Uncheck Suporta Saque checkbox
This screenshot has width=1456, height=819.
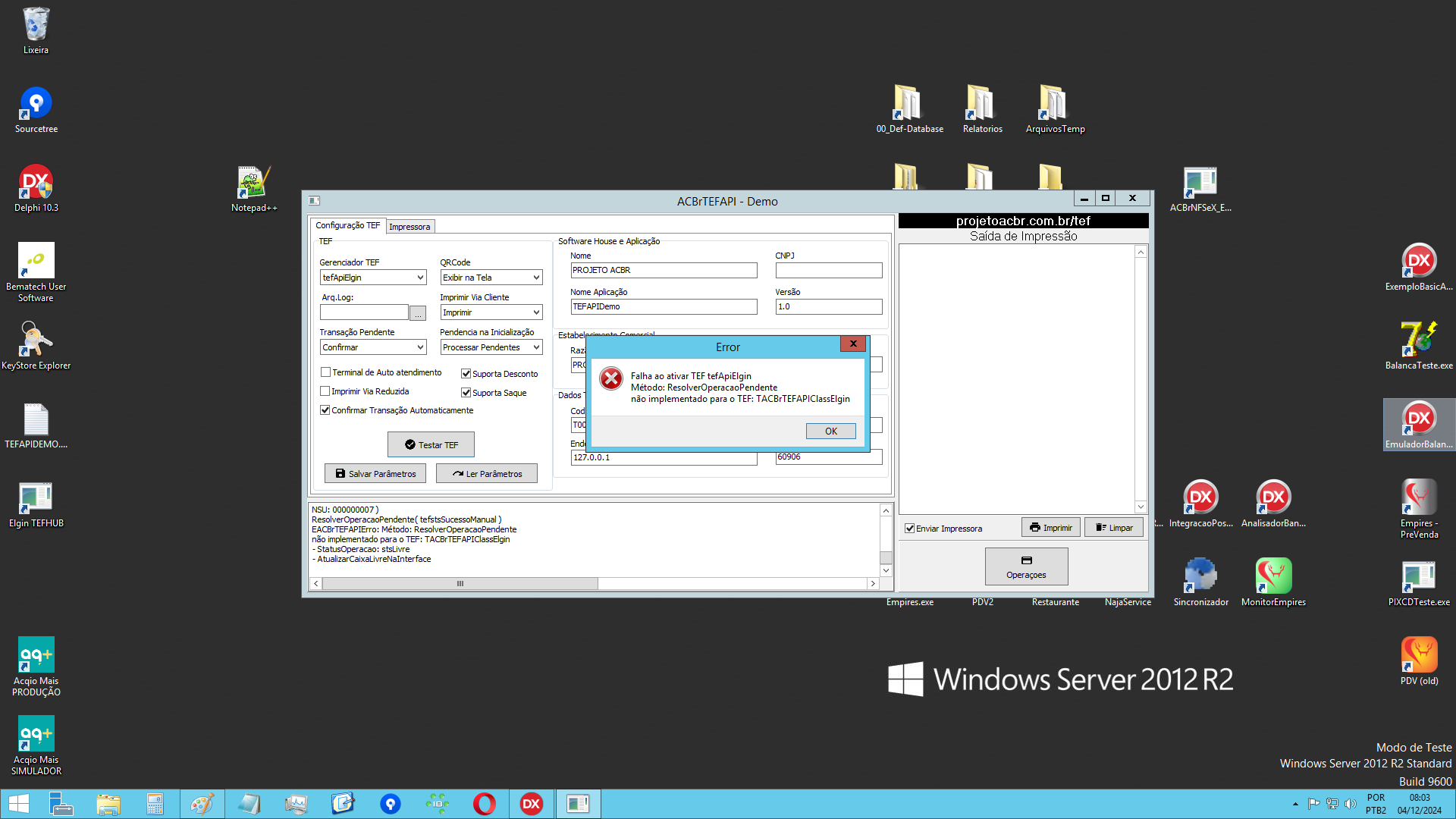pos(466,393)
